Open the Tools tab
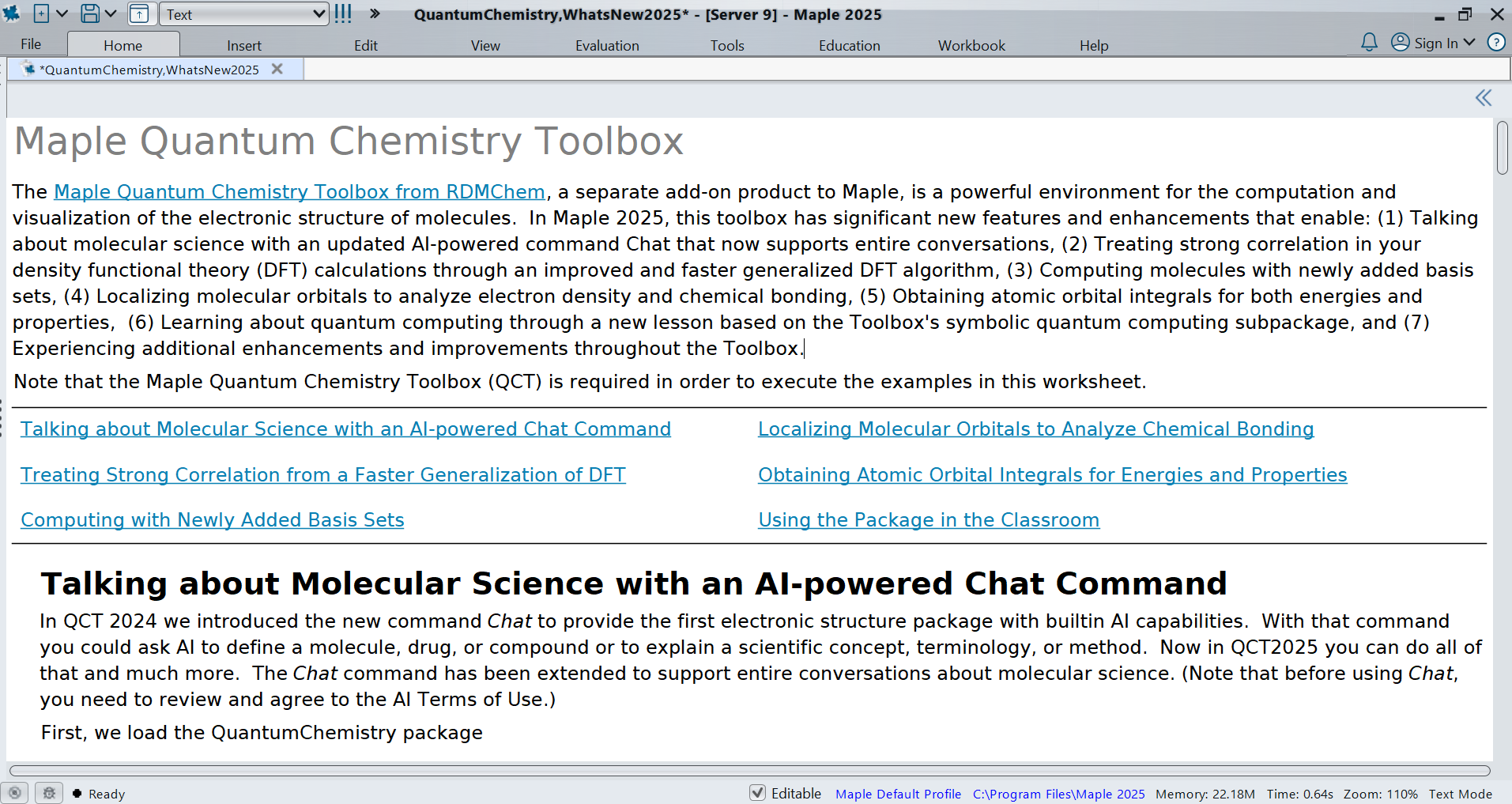 tap(727, 45)
